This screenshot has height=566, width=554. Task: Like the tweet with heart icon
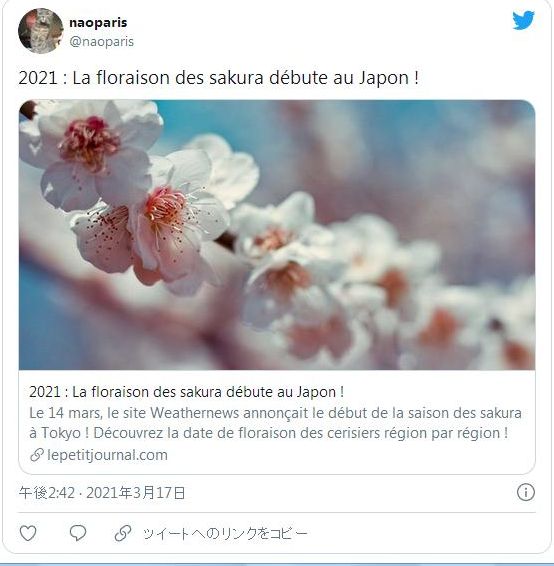(x=28, y=533)
